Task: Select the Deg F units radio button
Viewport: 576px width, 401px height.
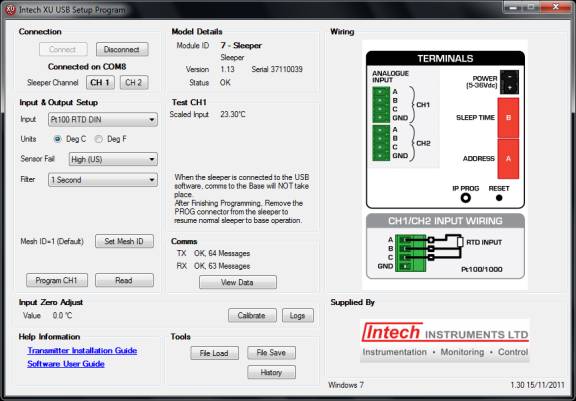Action: coord(98,139)
